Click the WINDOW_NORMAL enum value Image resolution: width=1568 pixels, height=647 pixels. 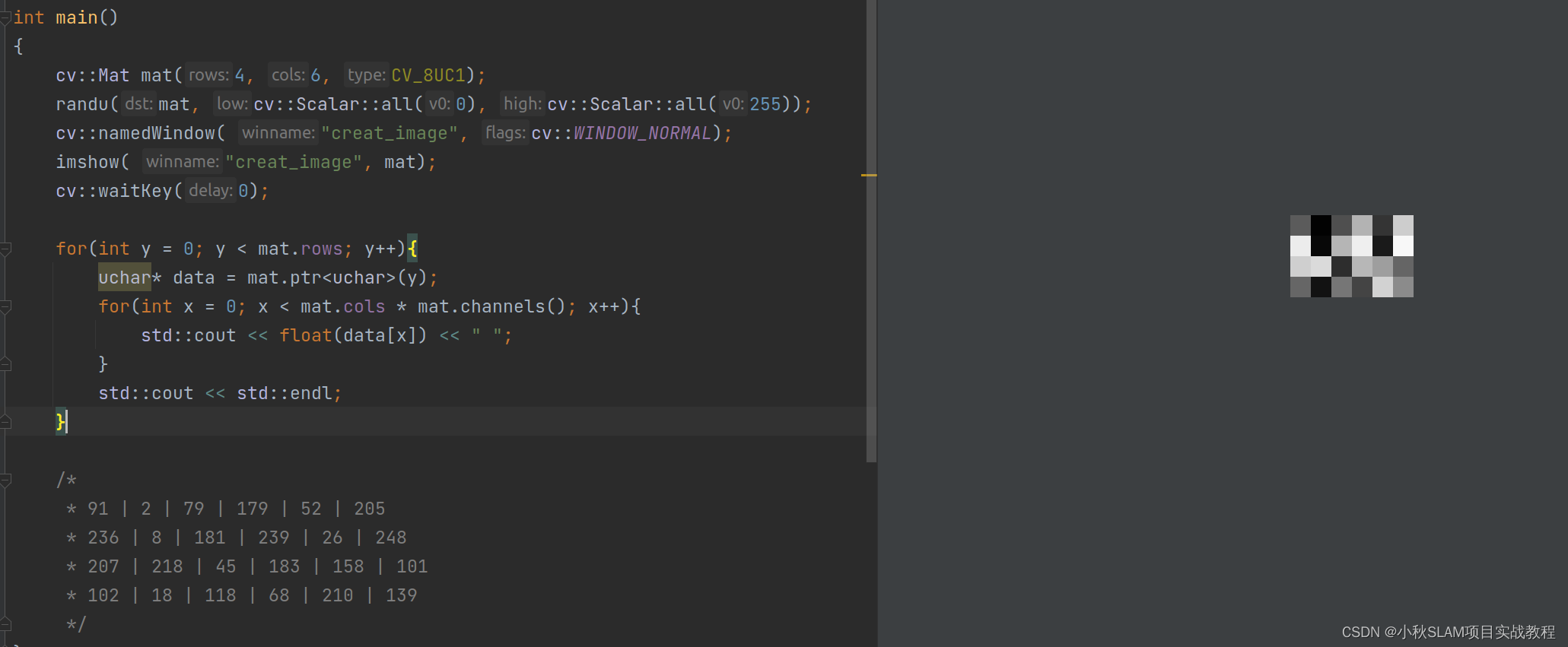pyautogui.click(x=642, y=133)
